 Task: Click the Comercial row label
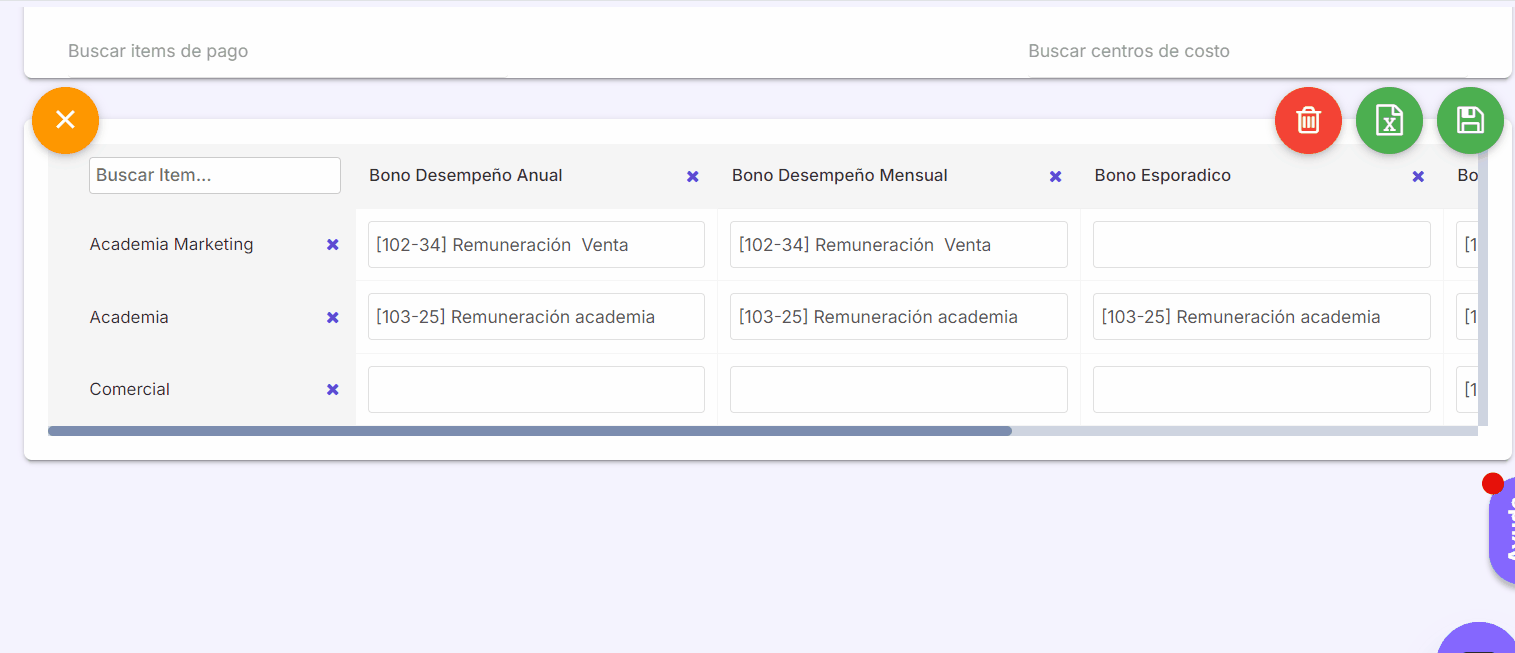point(130,389)
